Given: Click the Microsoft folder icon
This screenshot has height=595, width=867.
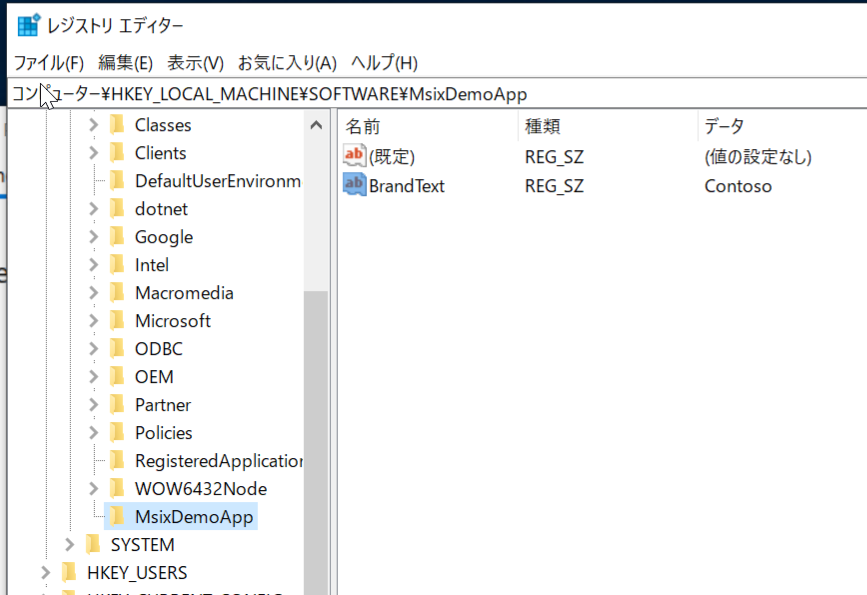Looking at the screenshot, I should coord(117,320).
